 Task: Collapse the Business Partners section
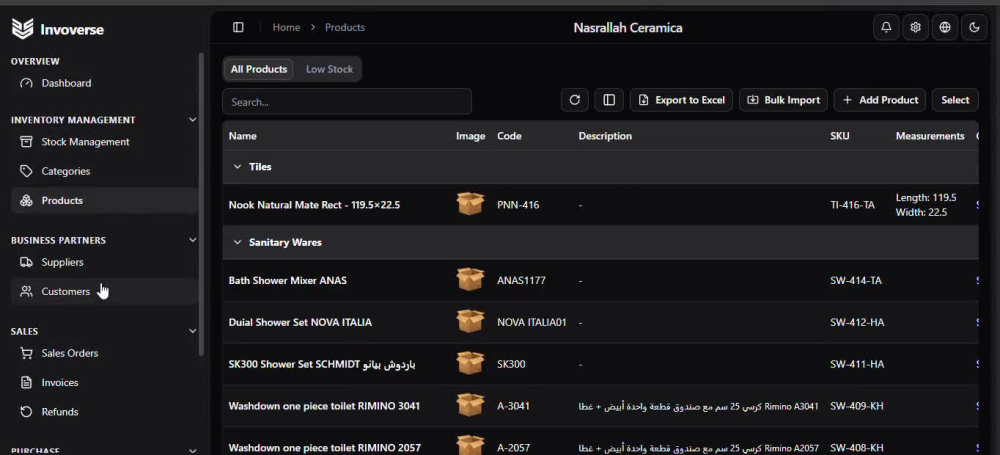tap(193, 241)
